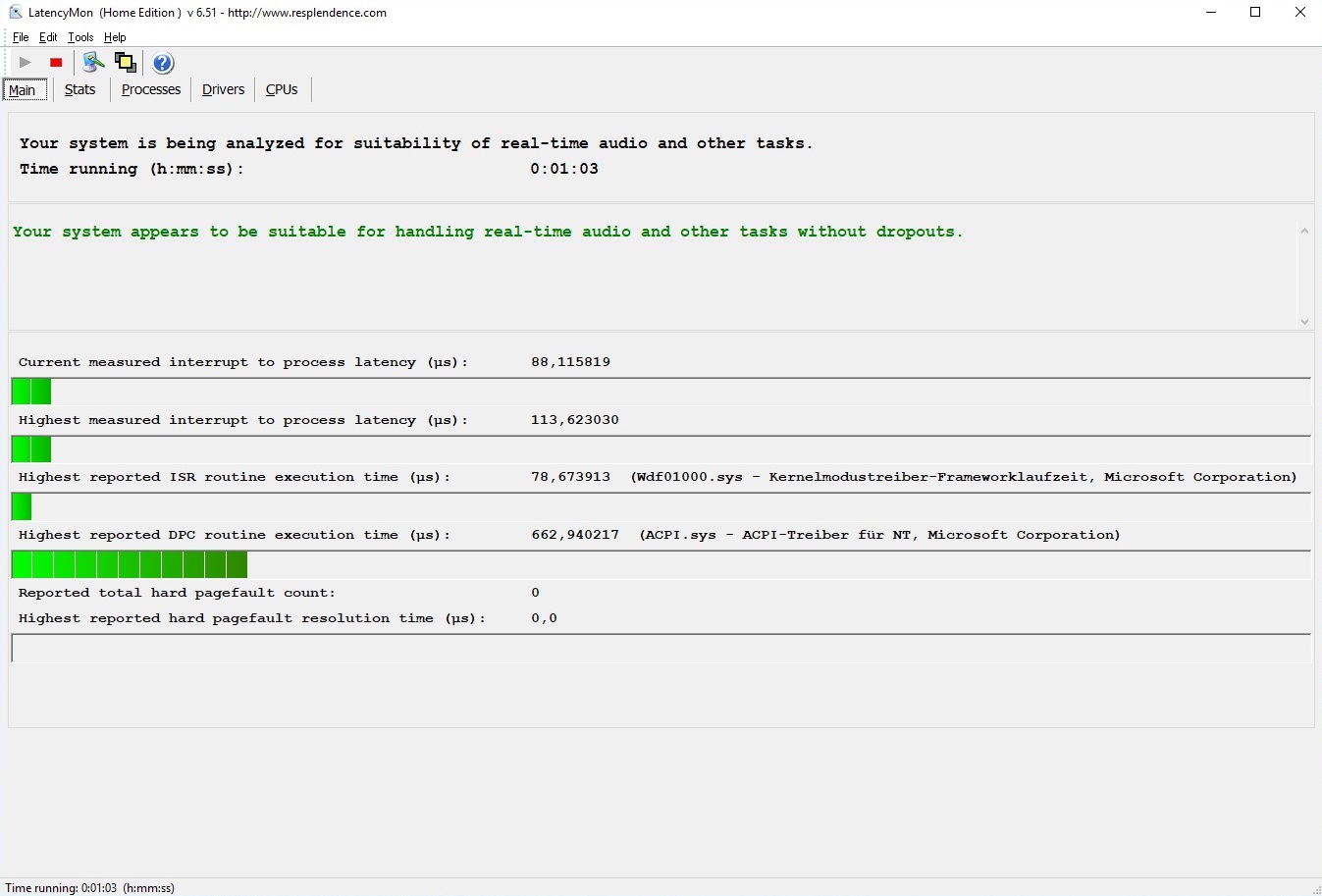The width and height of the screenshot is (1322, 896).
Task: Switch to the Drivers tab
Action: pos(223,89)
